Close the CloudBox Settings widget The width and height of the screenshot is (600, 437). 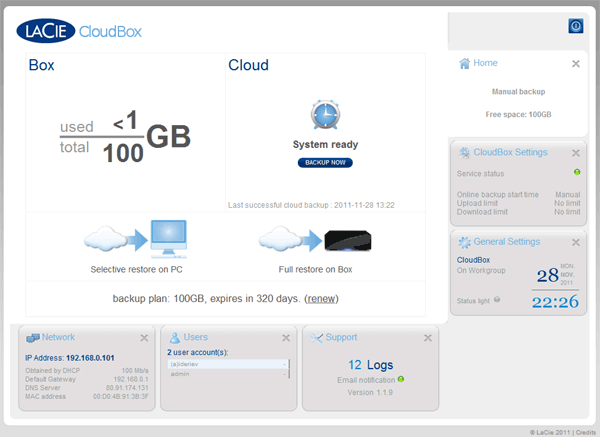(x=576, y=153)
